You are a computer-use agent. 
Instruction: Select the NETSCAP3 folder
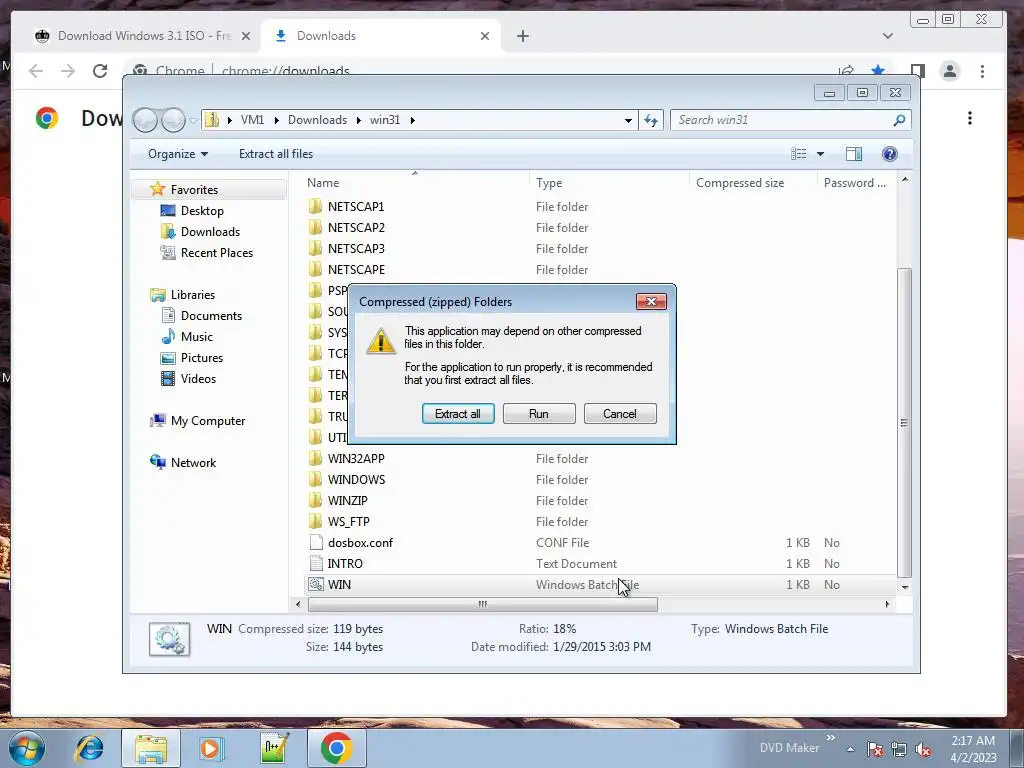click(x=356, y=248)
